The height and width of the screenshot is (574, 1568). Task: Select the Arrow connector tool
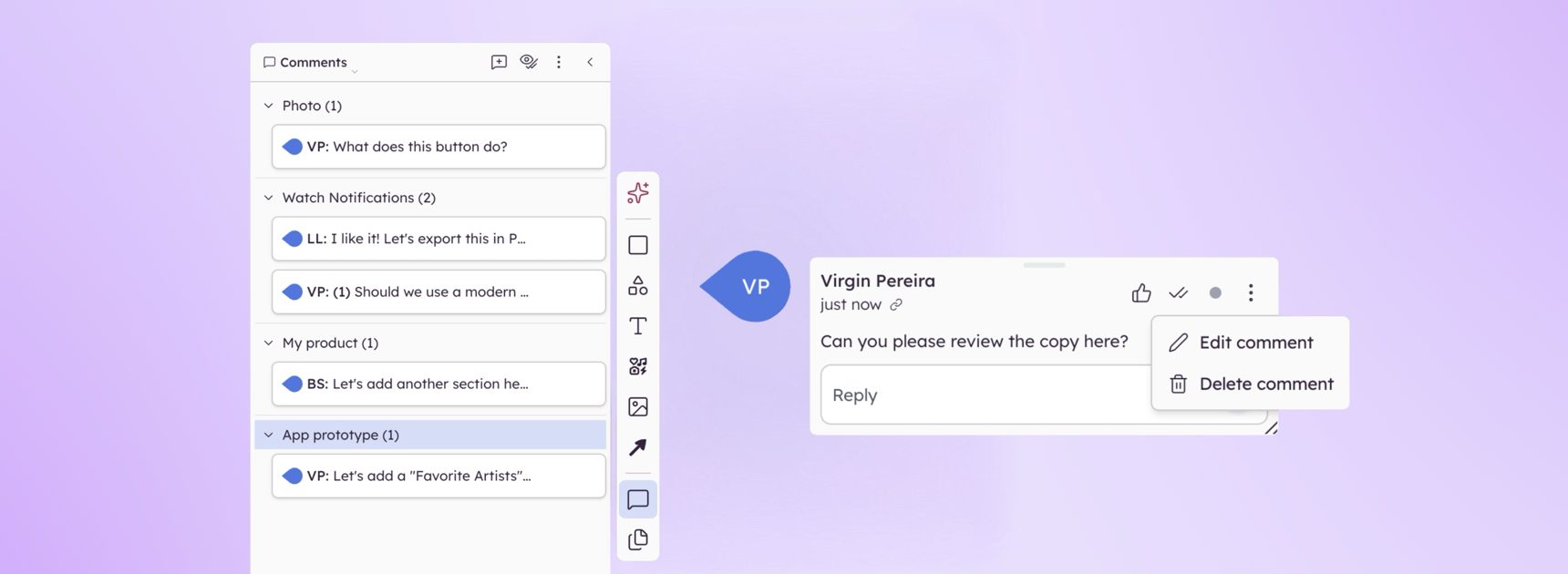(x=638, y=447)
